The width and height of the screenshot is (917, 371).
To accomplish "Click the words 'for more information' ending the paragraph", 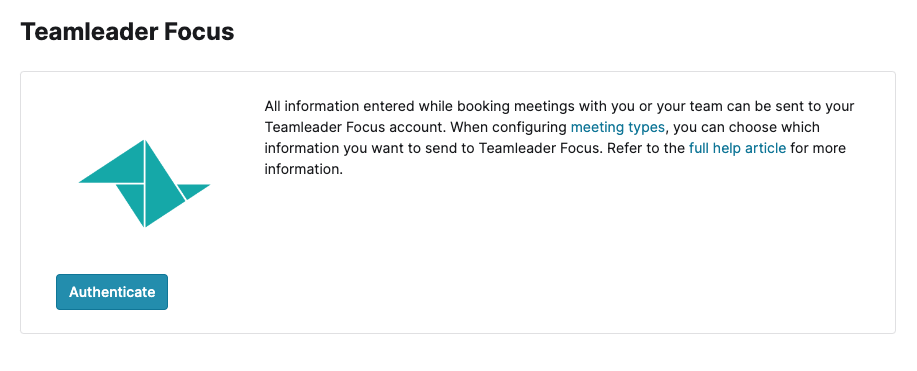I will click(x=818, y=148).
